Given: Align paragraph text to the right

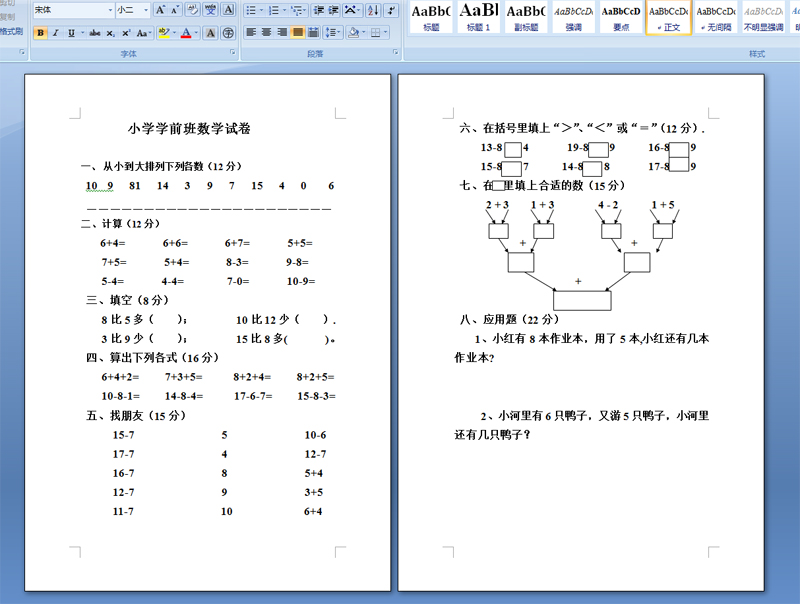Looking at the screenshot, I should (282, 33).
